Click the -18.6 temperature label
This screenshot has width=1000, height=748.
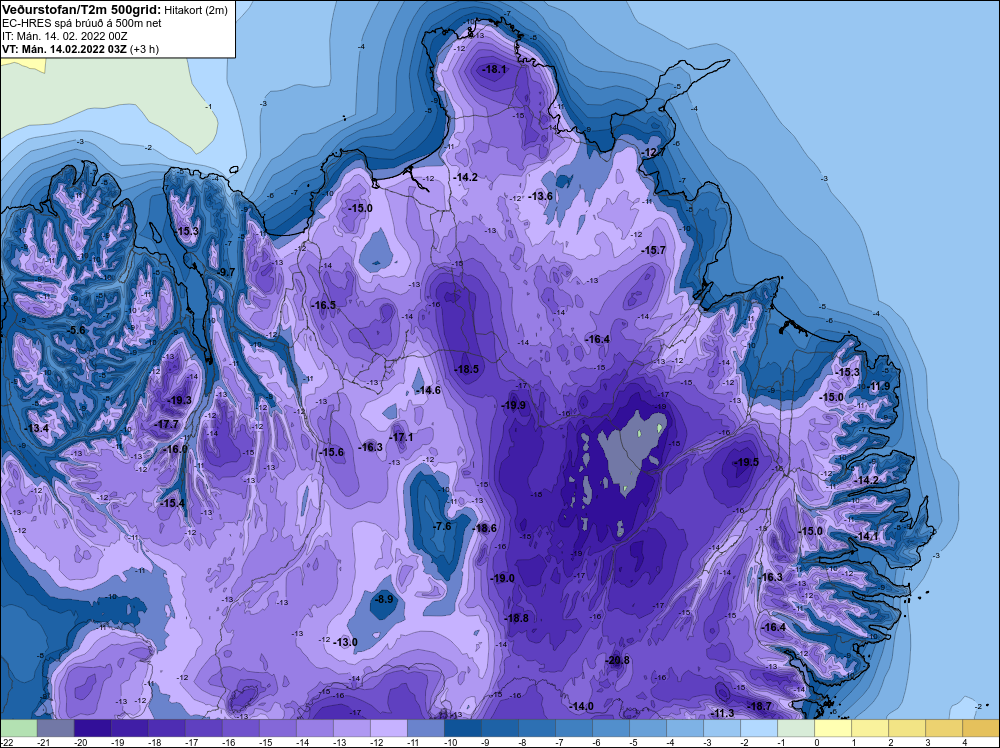(485, 528)
